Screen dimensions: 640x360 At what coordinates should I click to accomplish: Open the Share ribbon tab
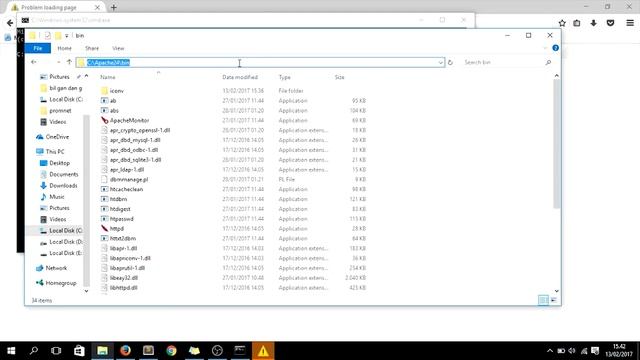92,48
